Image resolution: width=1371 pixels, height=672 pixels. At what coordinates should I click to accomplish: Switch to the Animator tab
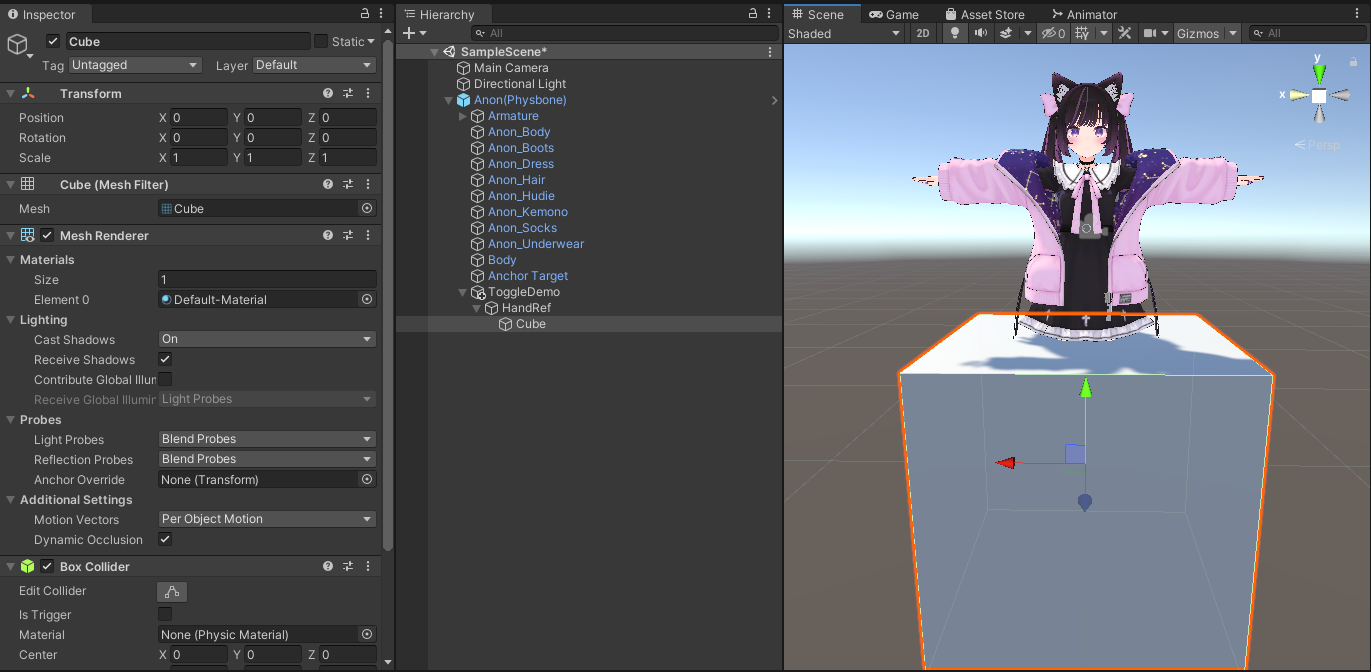coord(1084,14)
